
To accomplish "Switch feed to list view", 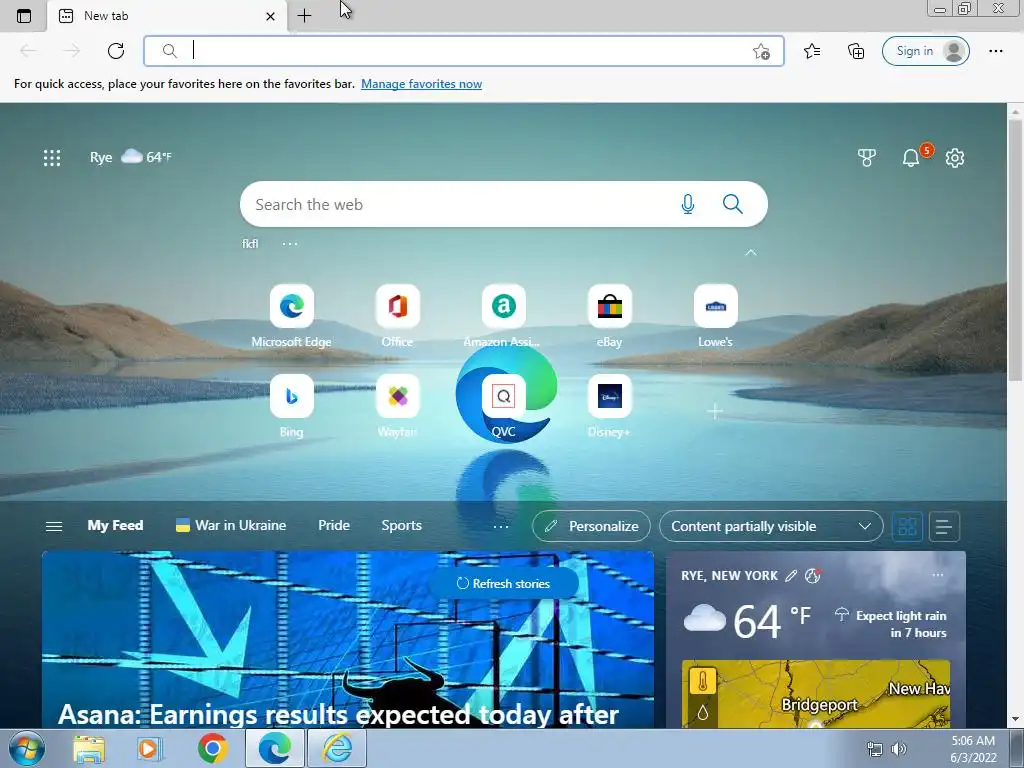I will coord(944,526).
